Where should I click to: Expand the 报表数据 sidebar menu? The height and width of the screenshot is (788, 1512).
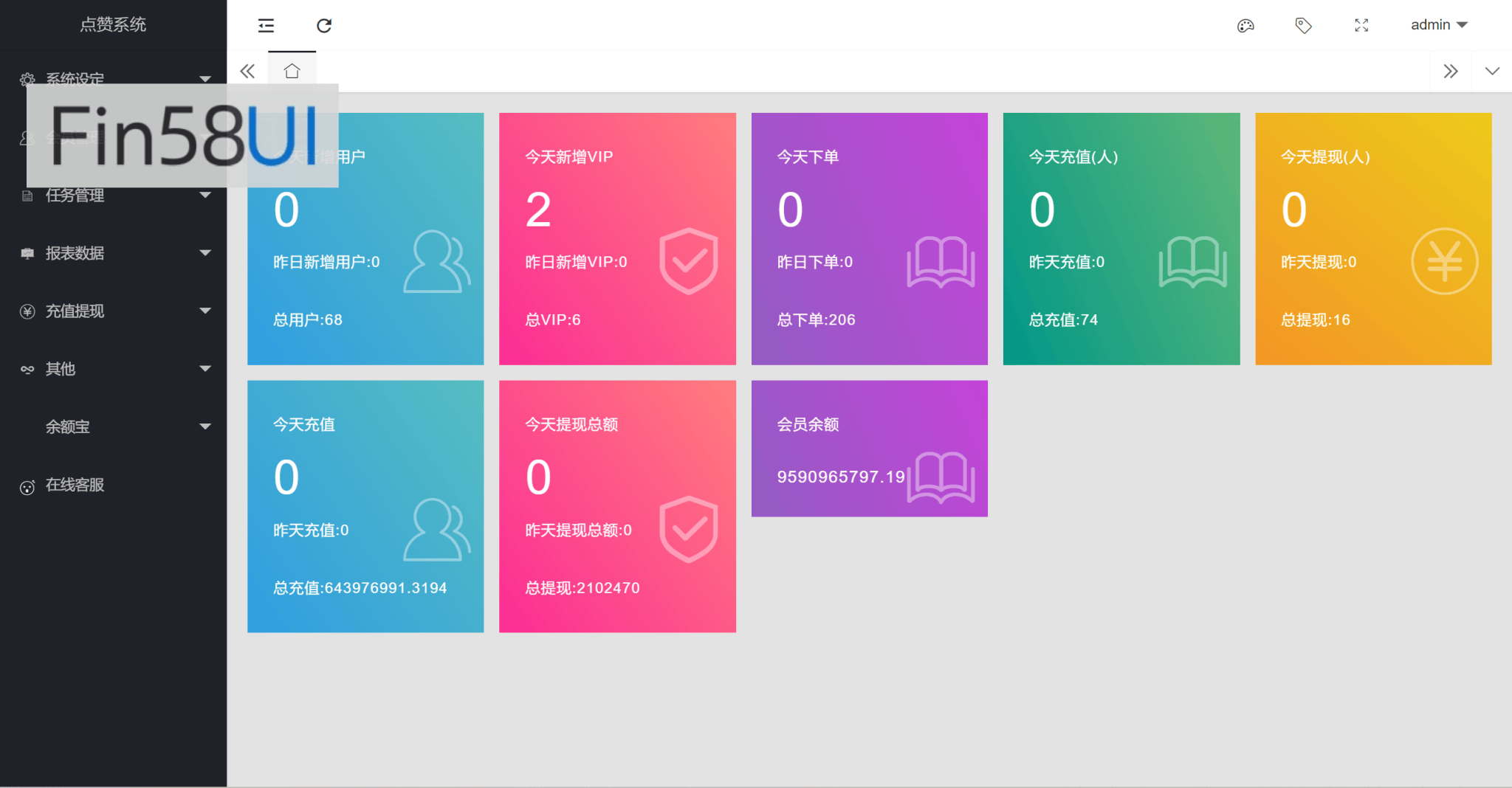(x=114, y=253)
